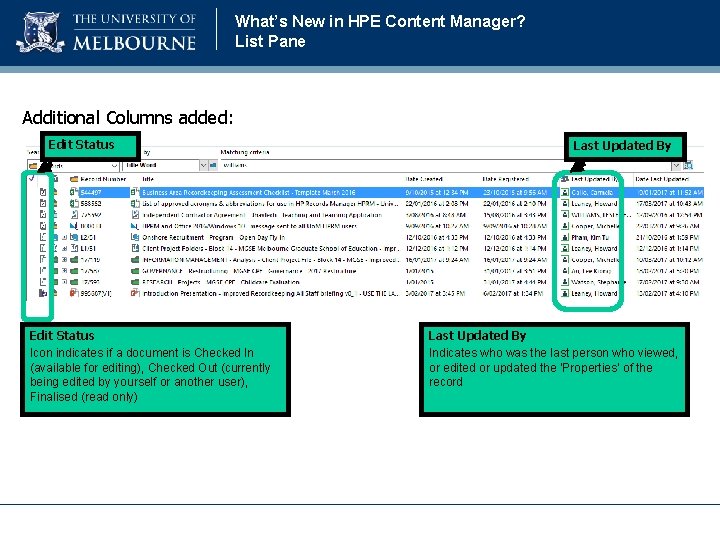Click the person icon next to Callo, Carmela
The height and width of the screenshot is (540, 720).
pyautogui.click(x=565, y=192)
